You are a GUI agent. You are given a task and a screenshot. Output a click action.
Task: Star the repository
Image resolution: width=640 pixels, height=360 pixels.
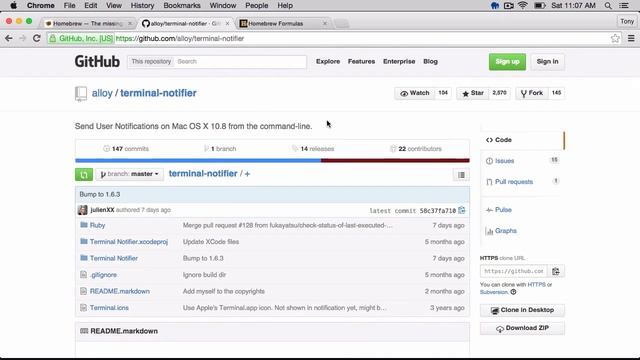(473, 93)
